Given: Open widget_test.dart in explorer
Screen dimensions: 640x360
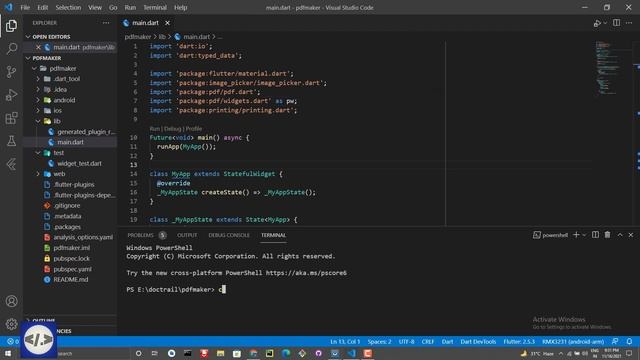Looking at the screenshot, I should (79, 163).
